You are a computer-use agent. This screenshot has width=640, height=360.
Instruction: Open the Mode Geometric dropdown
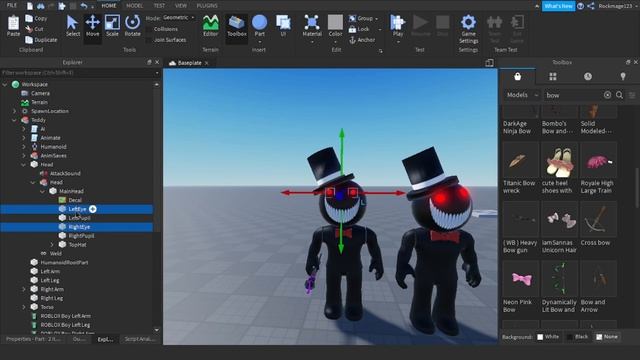pyautogui.click(x=178, y=18)
